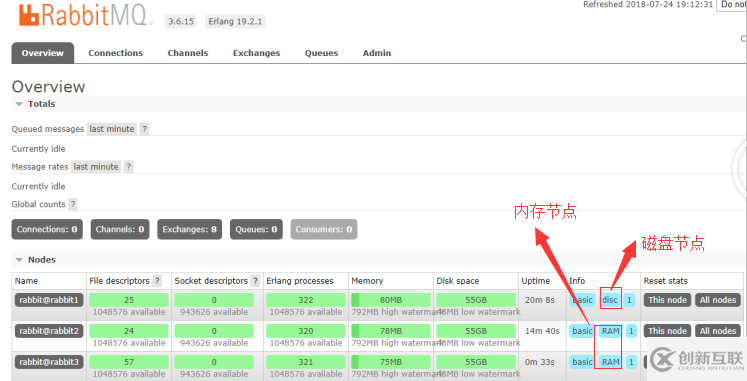Go to the Exchanges tab
Image resolution: width=747 pixels, height=381 pixels.
(256, 53)
